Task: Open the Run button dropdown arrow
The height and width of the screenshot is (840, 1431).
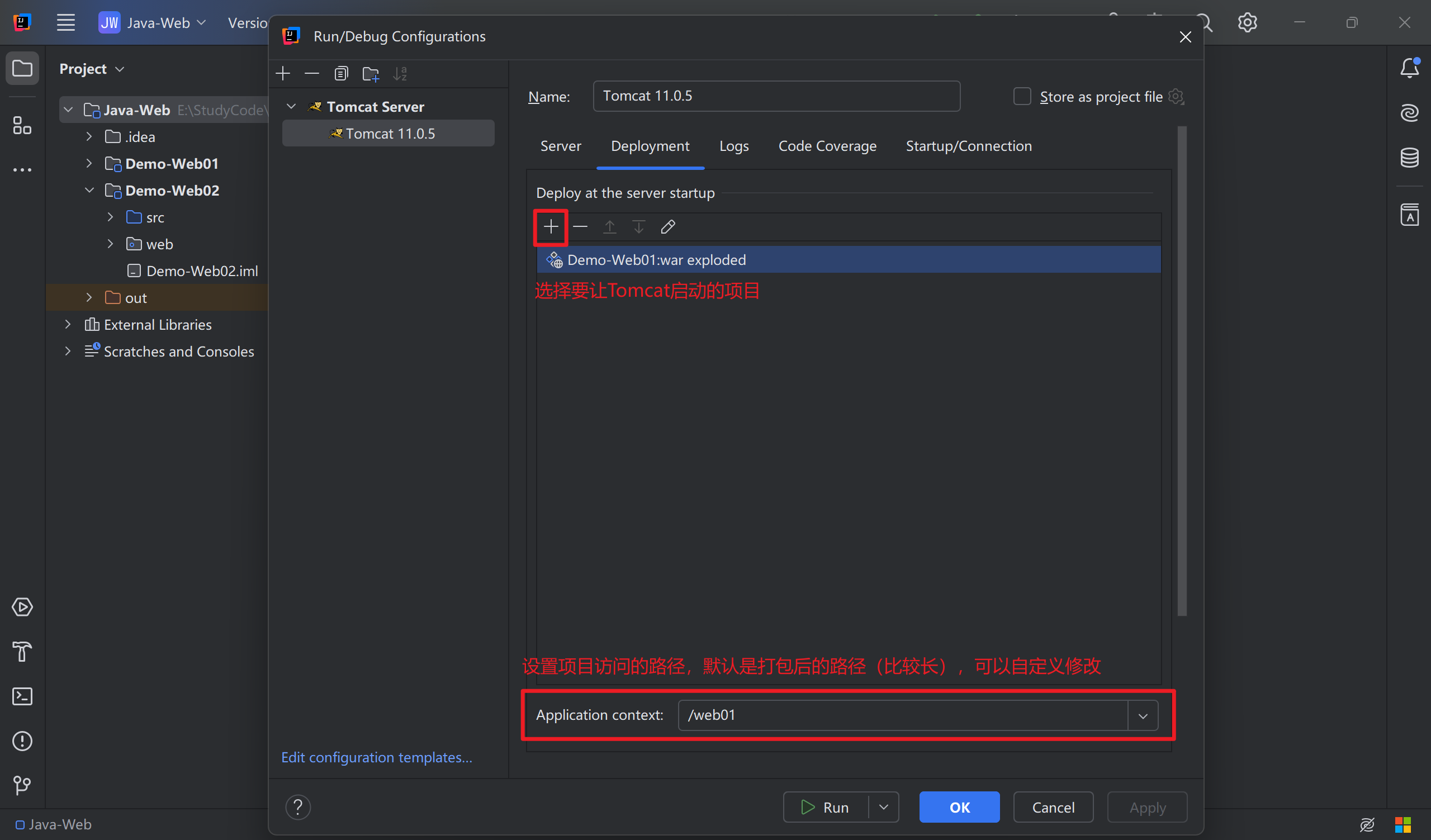Action: [x=884, y=807]
